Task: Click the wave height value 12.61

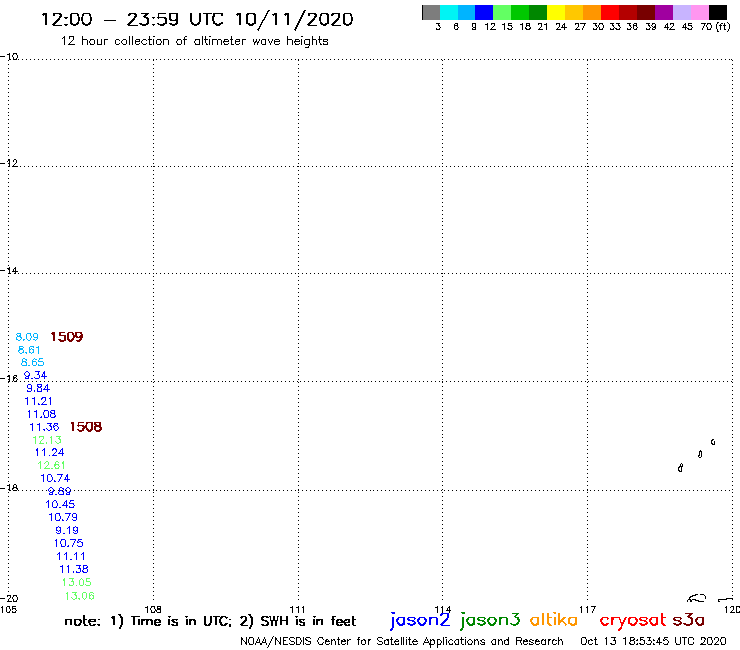Action: tap(51, 465)
